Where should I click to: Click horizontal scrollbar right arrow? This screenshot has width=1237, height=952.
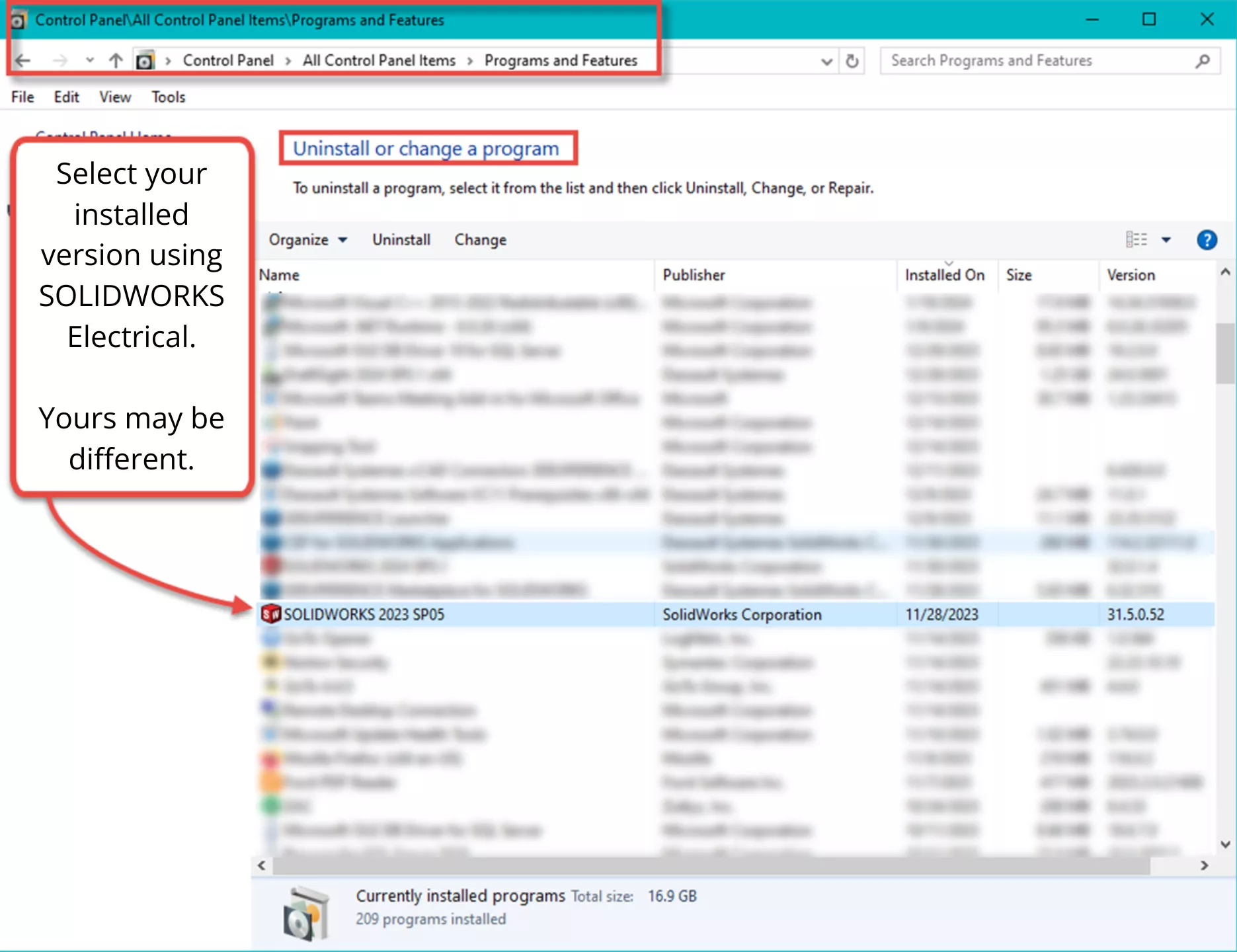coord(1205,865)
